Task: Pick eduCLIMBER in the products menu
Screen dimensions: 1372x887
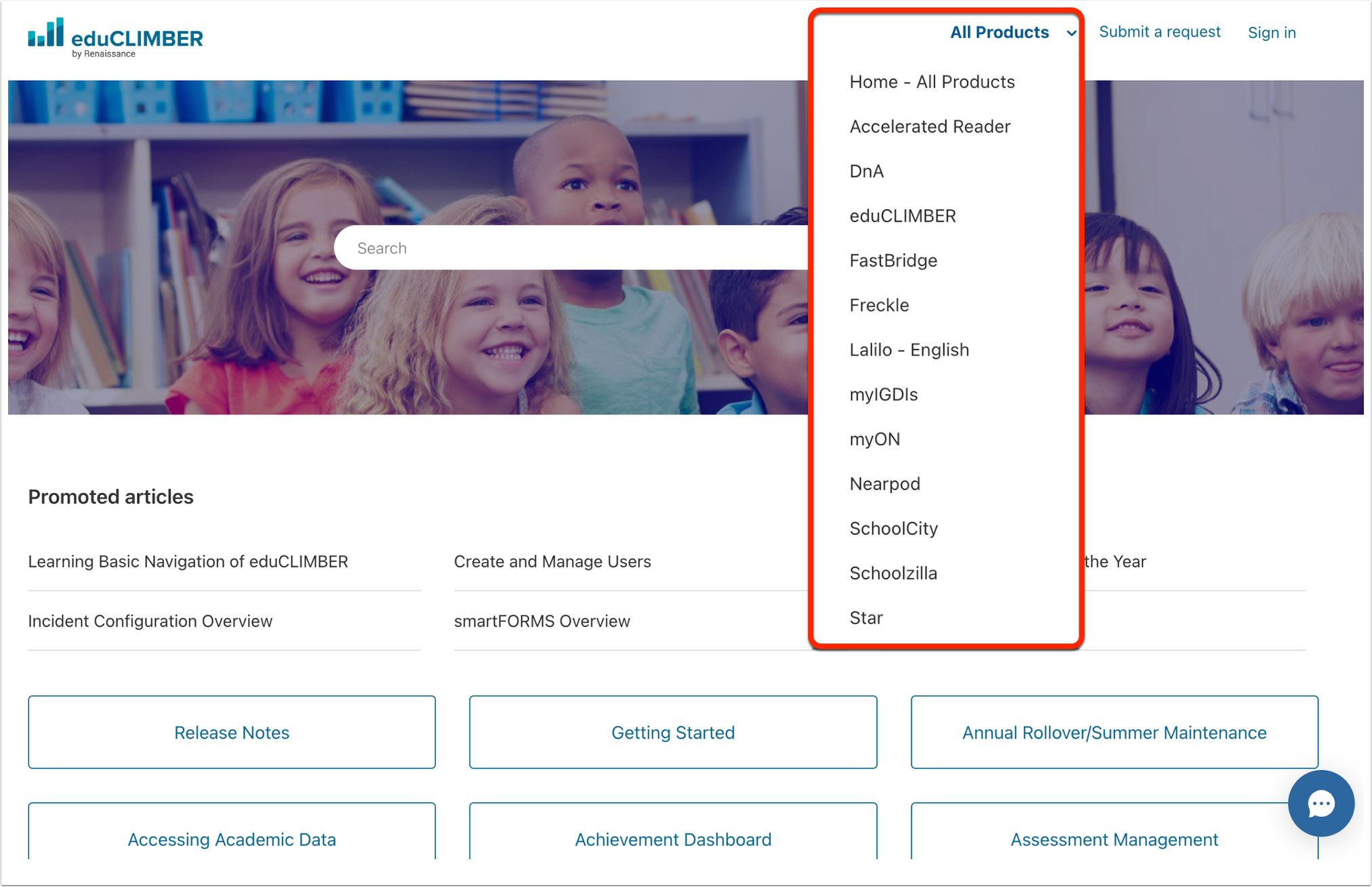Action: [x=903, y=216]
